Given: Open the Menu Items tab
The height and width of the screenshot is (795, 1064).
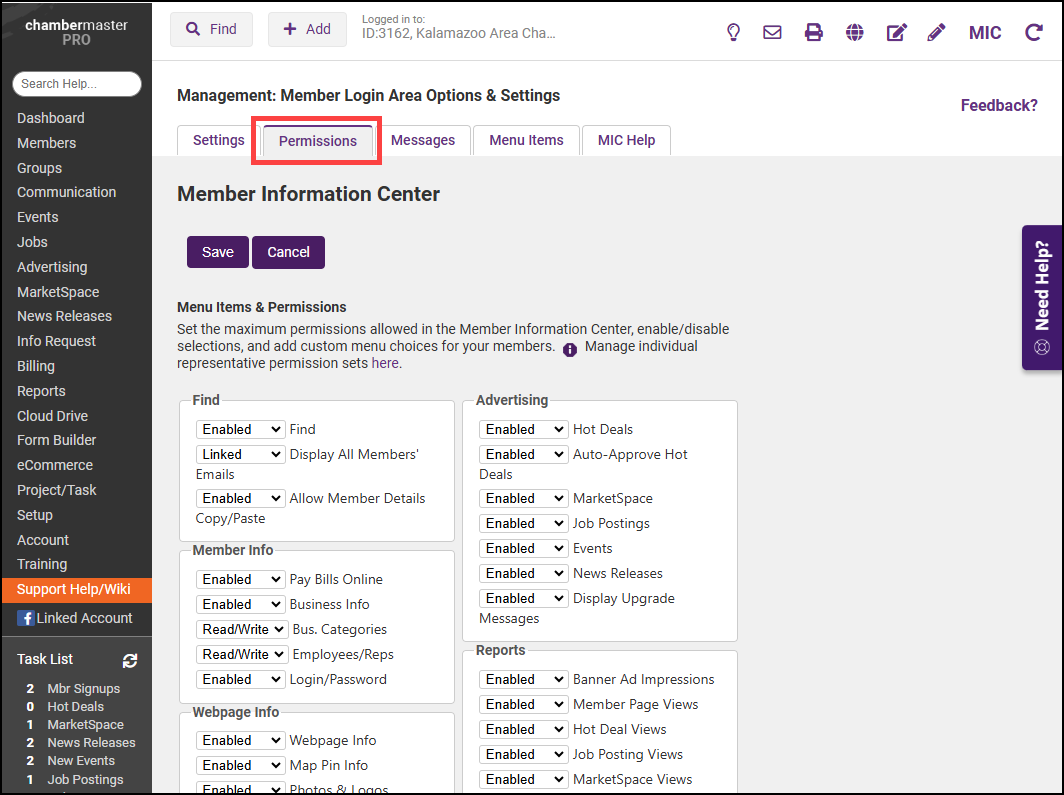Looking at the screenshot, I should (526, 140).
